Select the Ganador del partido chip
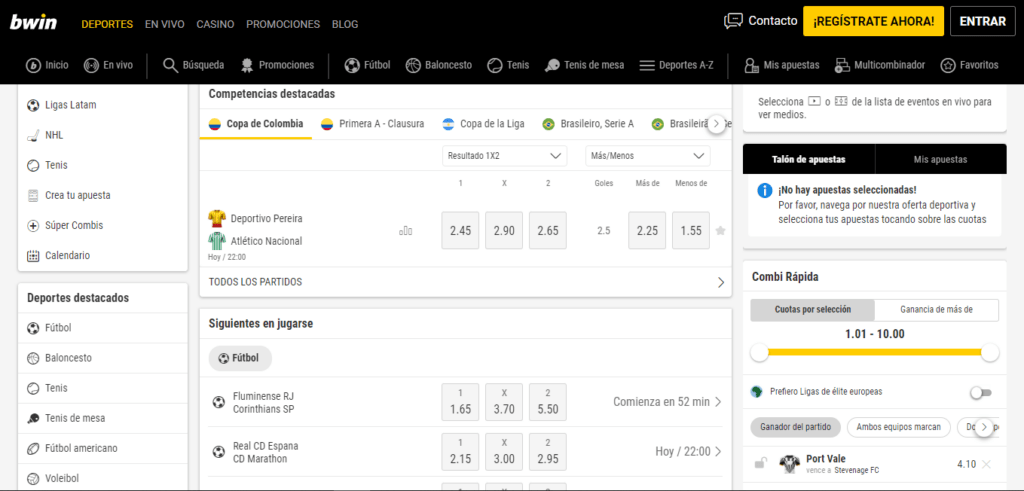Image resolution: width=1024 pixels, height=491 pixels. tap(795, 428)
